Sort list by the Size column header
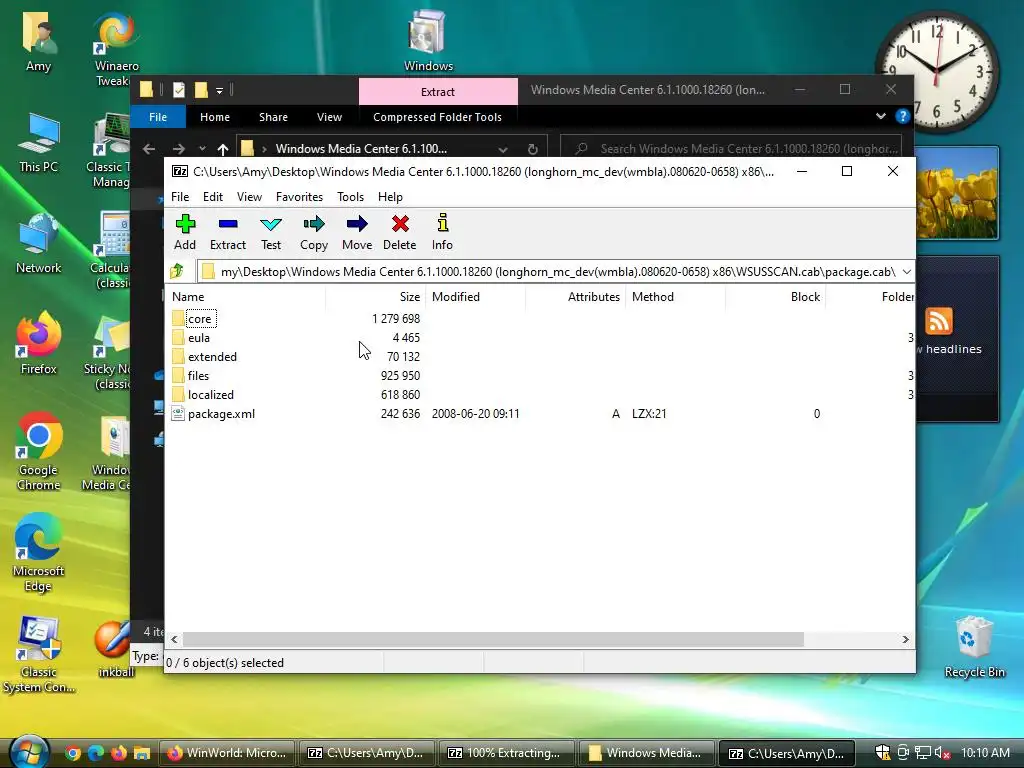The width and height of the screenshot is (1024, 768). point(376,296)
